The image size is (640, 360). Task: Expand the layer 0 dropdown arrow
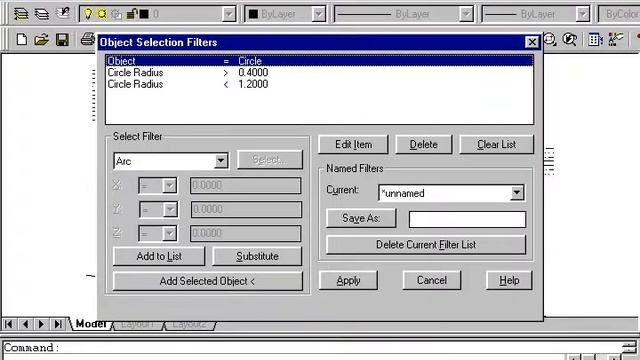coord(229,14)
